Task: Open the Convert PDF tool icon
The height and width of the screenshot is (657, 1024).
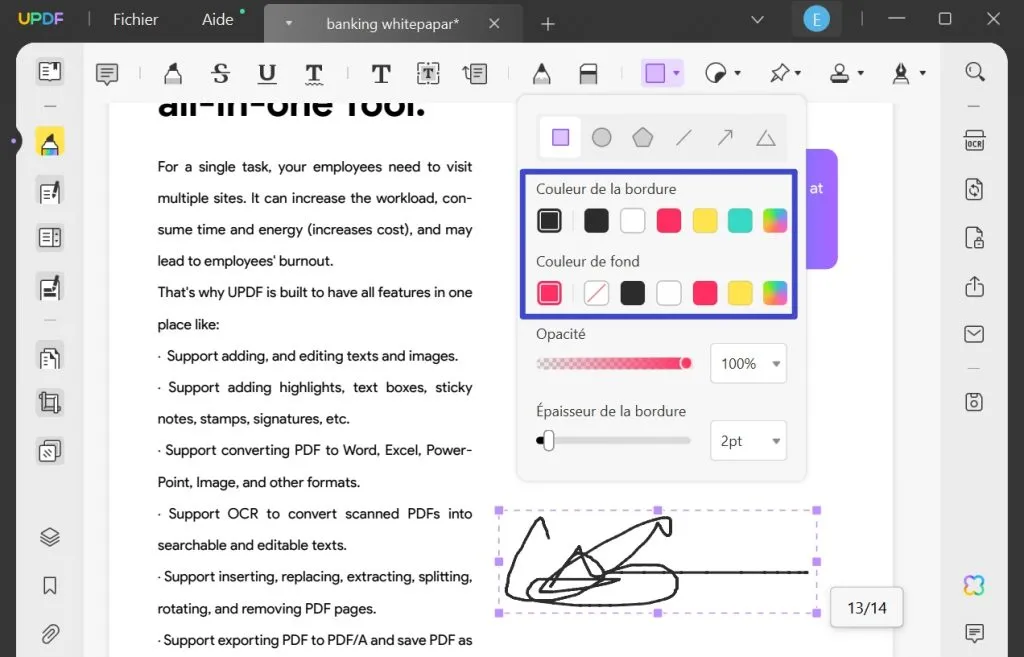Action: [x=974, y=189]
